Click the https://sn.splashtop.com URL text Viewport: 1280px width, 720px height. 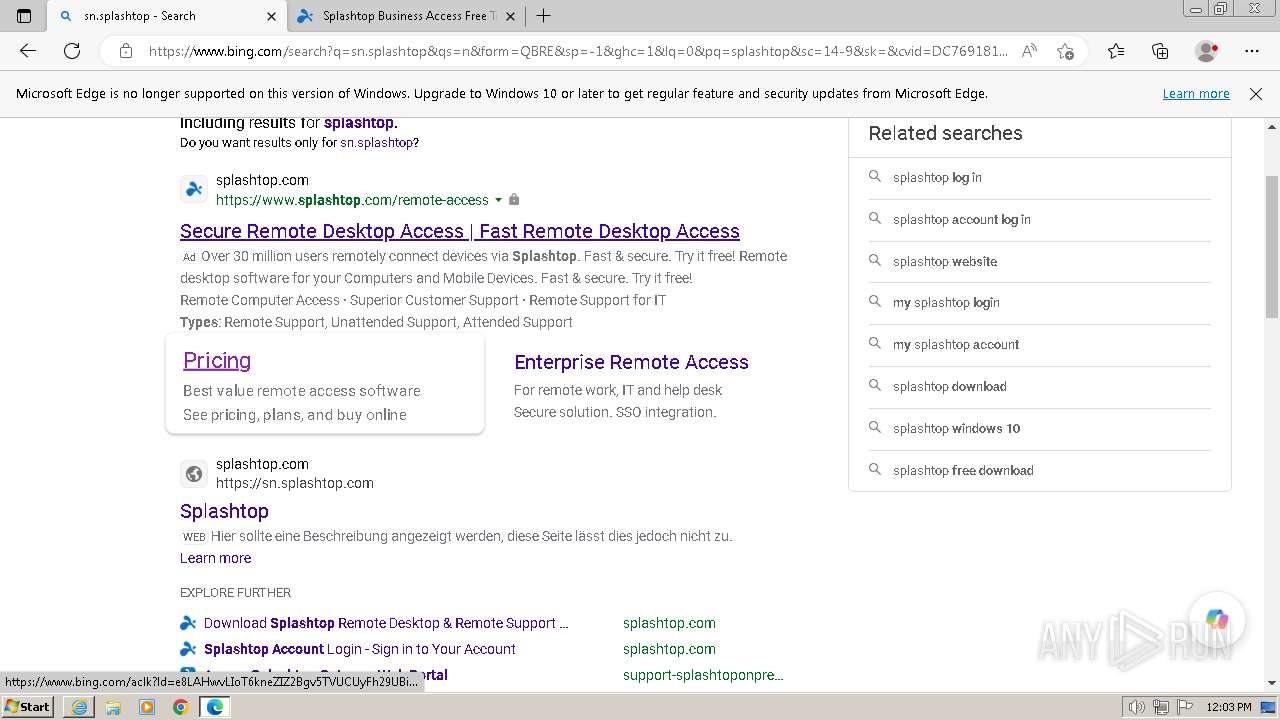(295, 483)
